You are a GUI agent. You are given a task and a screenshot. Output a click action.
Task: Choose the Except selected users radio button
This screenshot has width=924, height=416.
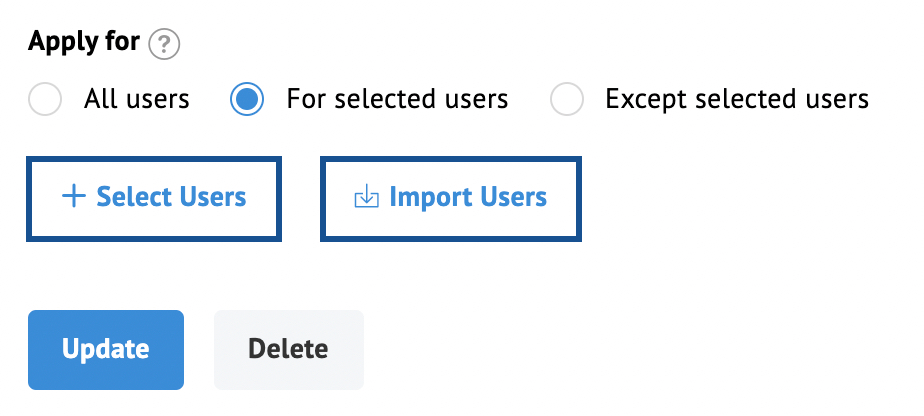coord(567,99)
